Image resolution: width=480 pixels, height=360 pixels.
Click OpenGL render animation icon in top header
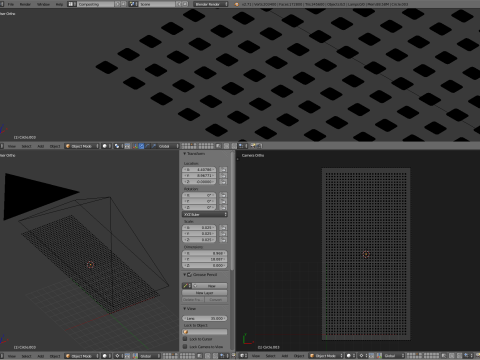[x=260, y=146]
